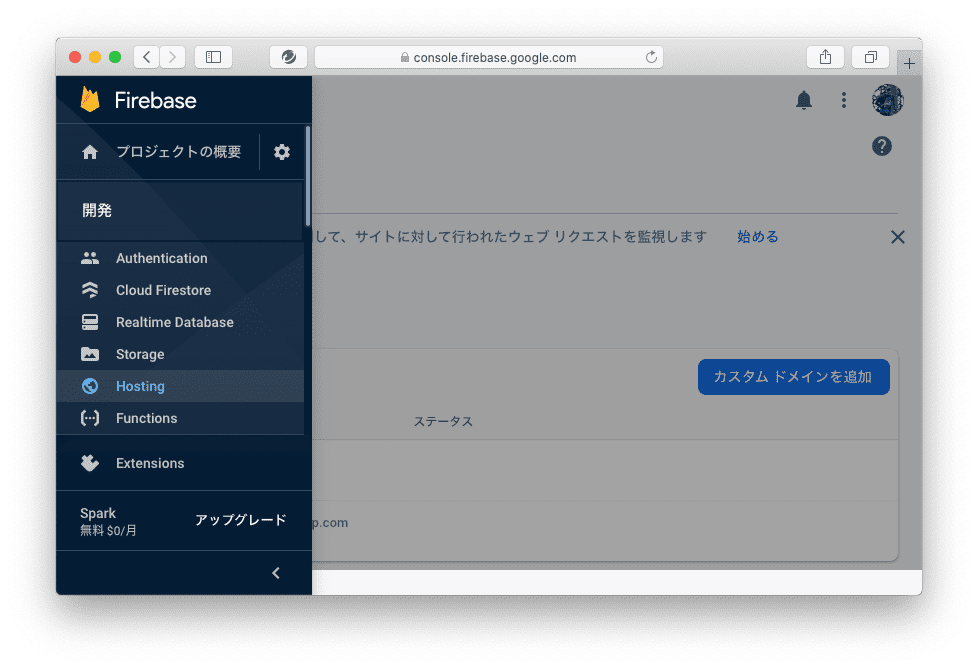The width and height of the screenshot is (978, 669).
Task: Select Hosting in the sidebar
Action: [180, 386]
